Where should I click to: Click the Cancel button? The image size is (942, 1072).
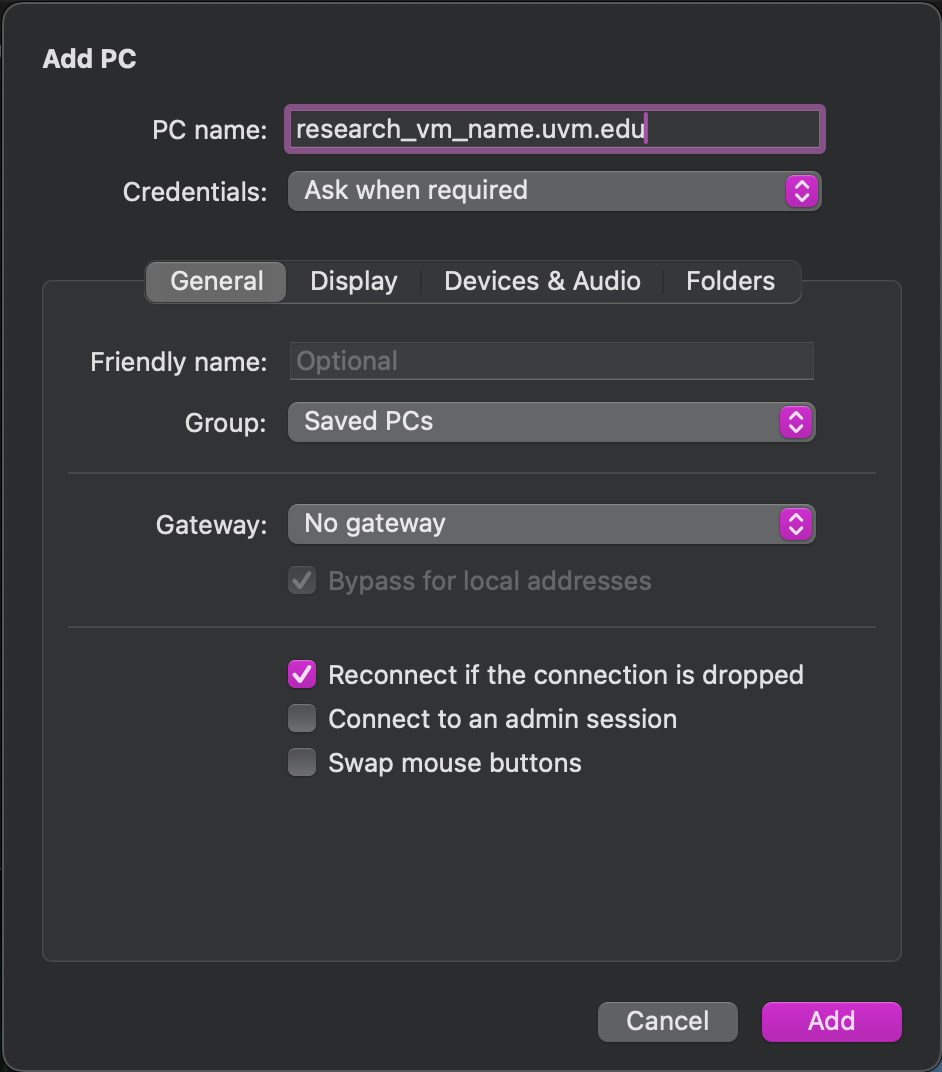[667, 1021]
